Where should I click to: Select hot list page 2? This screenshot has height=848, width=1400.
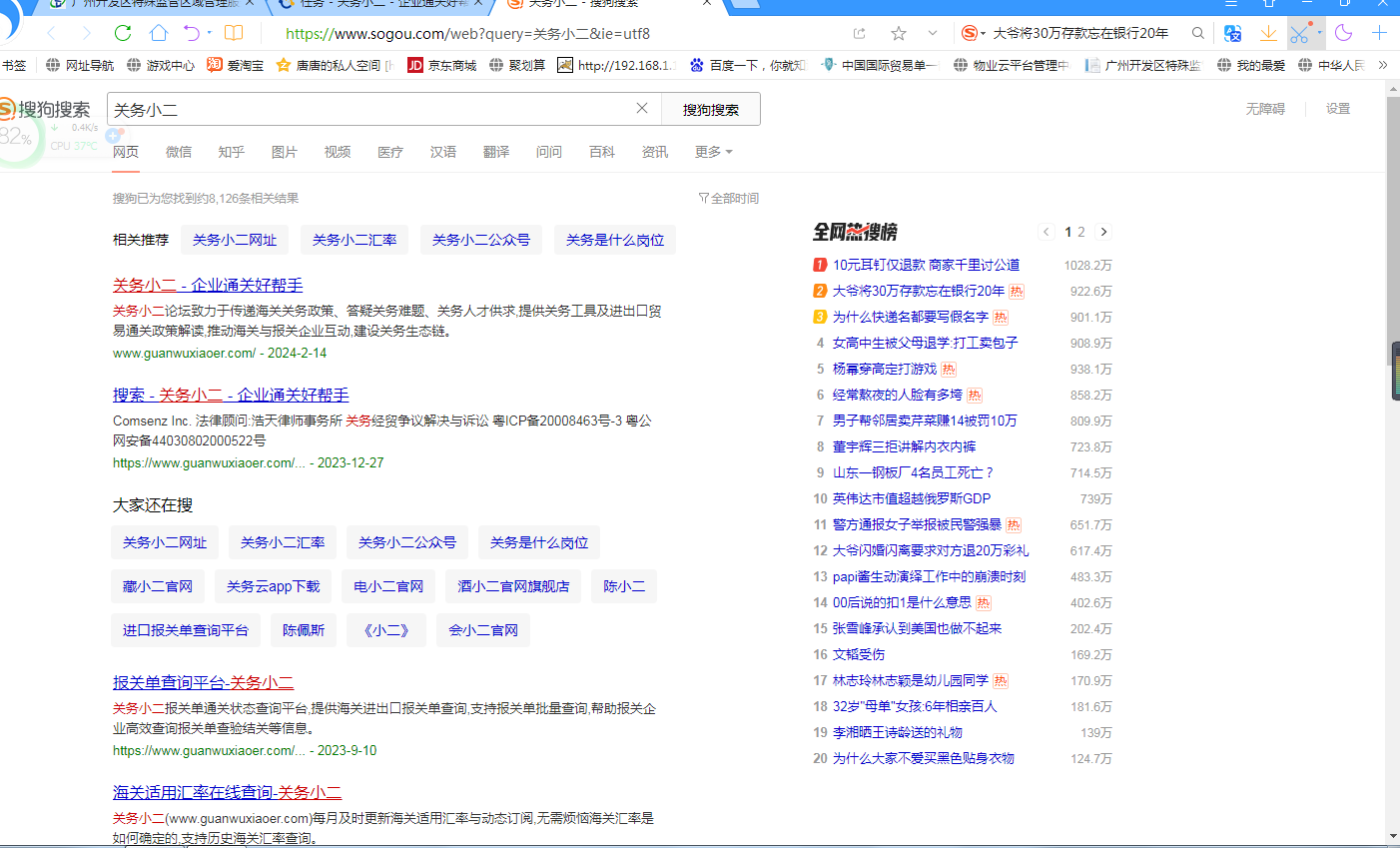[1080, 232]
